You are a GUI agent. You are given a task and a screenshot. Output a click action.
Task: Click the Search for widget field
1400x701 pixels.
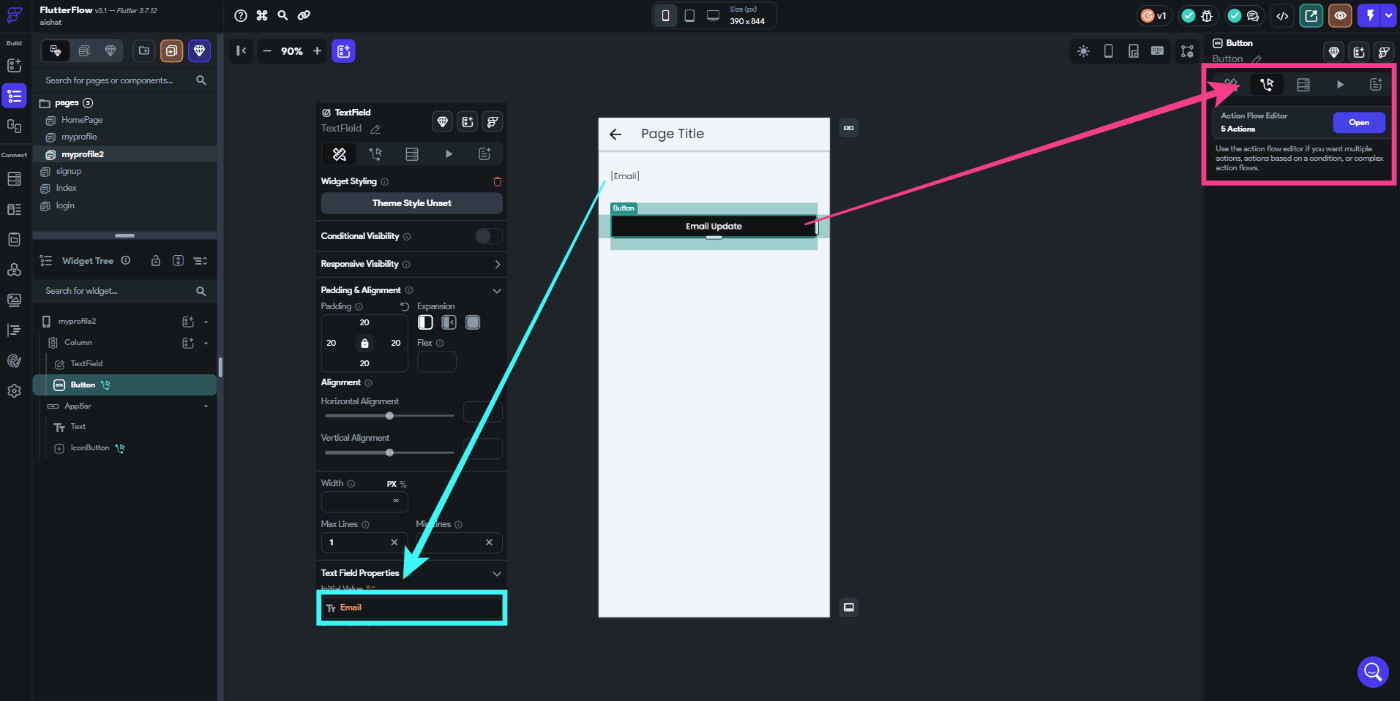(125, 291)
